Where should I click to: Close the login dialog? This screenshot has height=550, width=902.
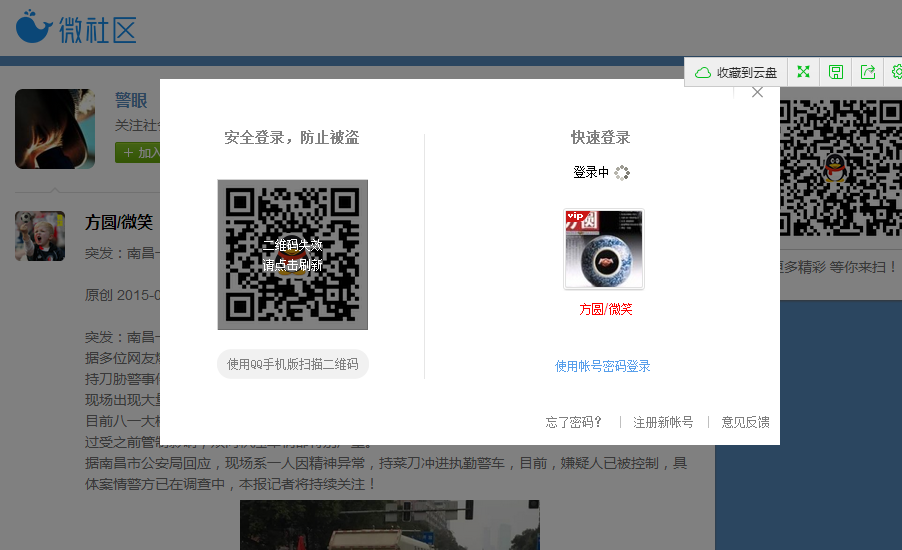point(757,93)
